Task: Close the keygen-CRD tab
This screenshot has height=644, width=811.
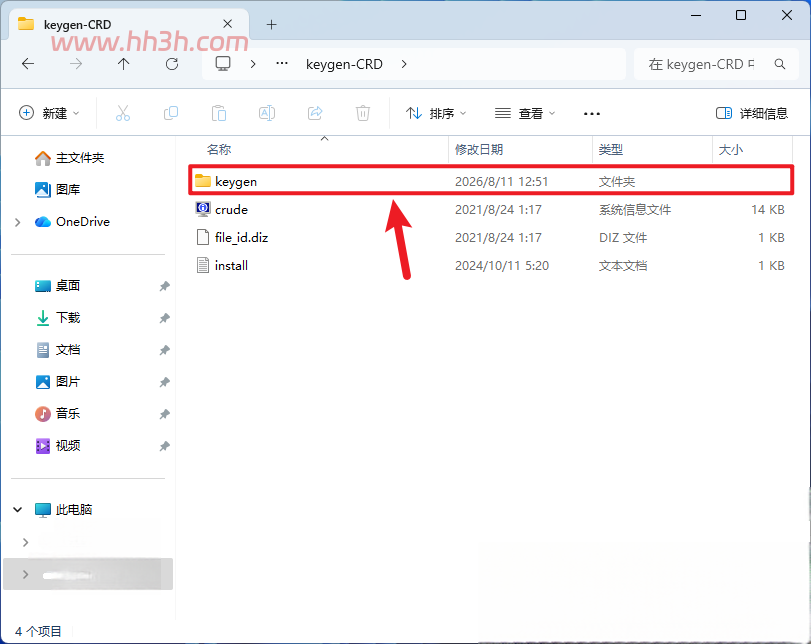Action: pos(228,24)
